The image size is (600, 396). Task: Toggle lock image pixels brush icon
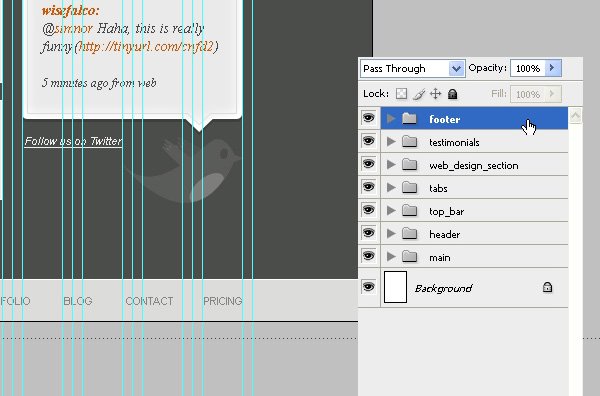click(x=419, y=94)
